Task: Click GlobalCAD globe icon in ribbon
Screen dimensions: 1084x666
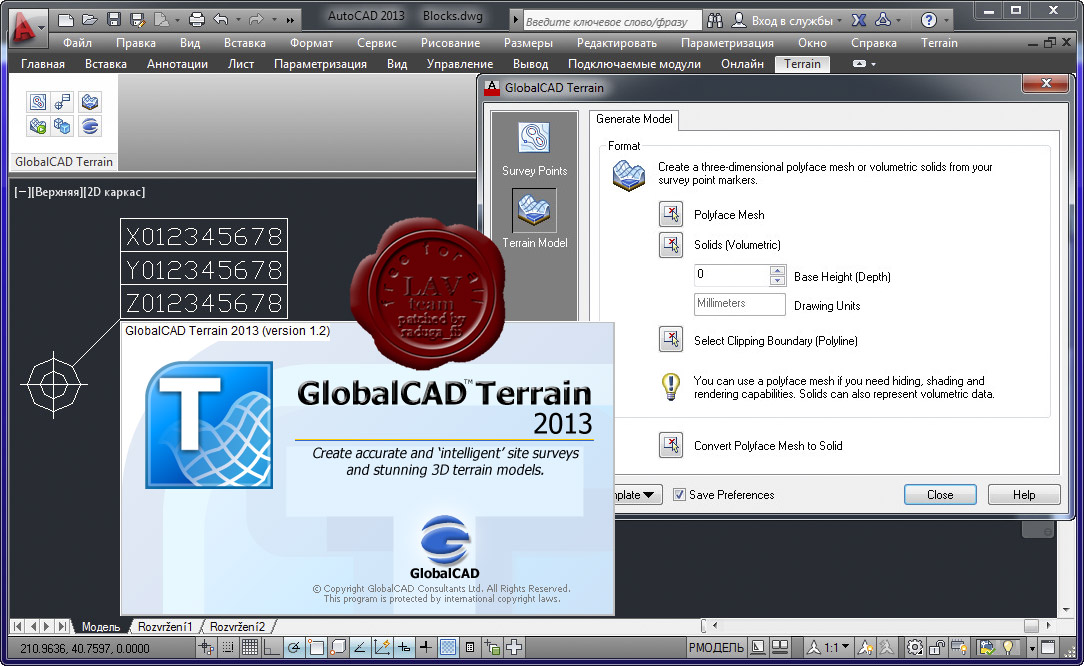Action: (89, 126)
